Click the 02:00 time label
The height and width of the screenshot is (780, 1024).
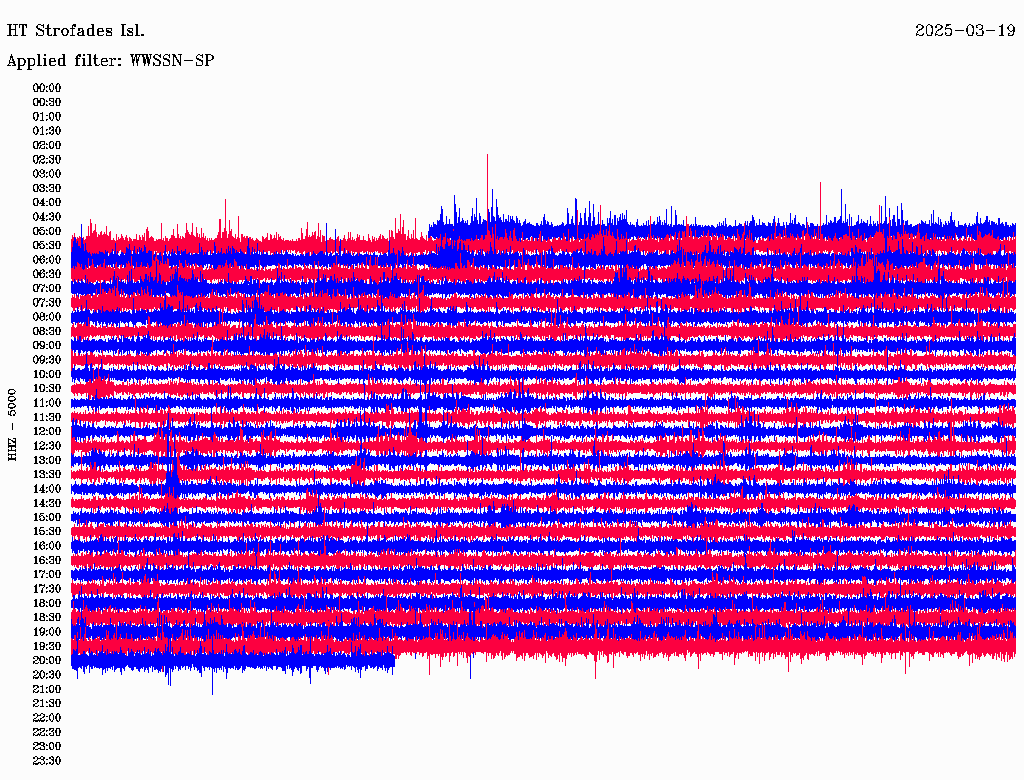(x=47, y=145)
